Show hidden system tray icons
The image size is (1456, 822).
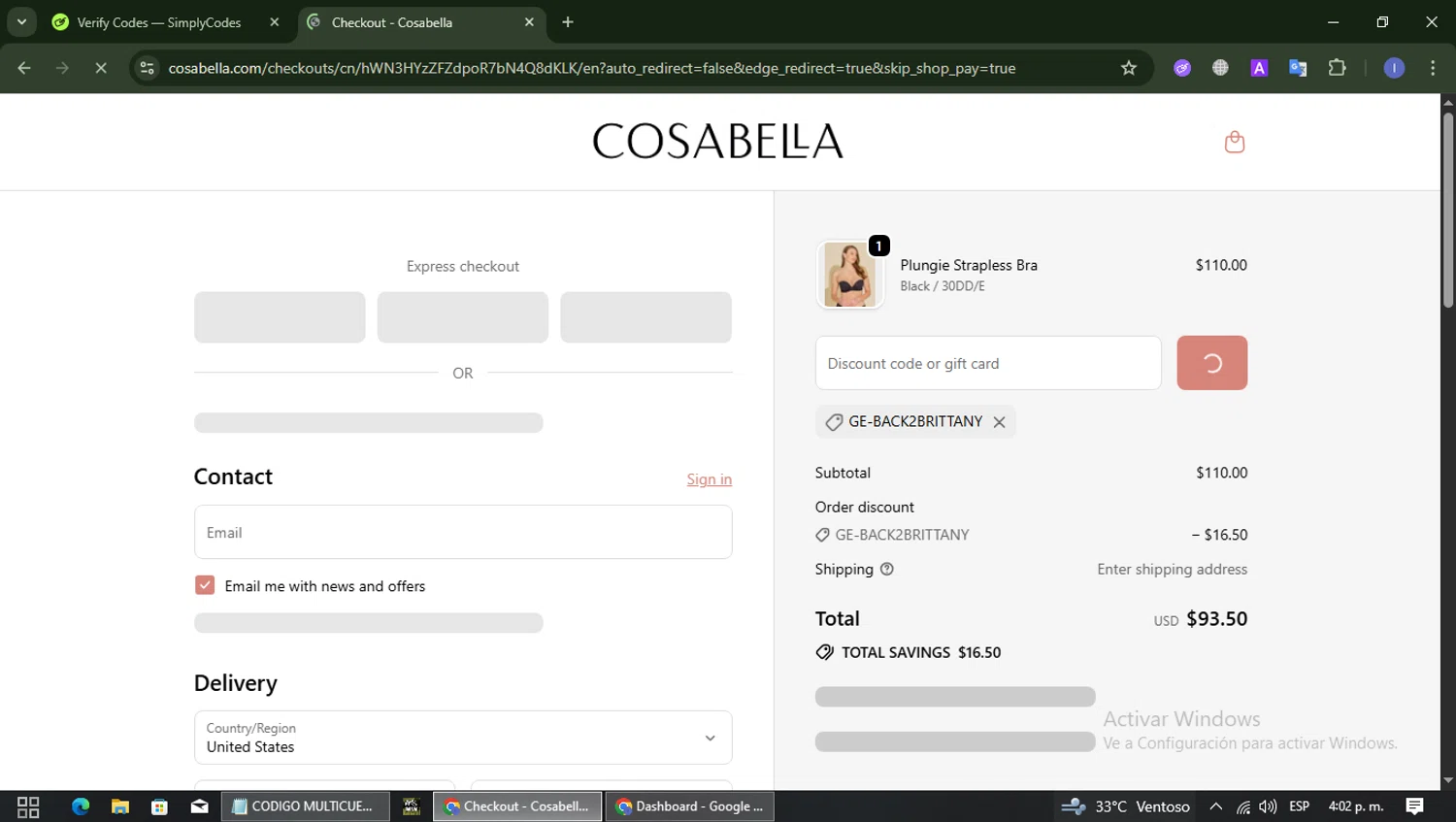1215,806
